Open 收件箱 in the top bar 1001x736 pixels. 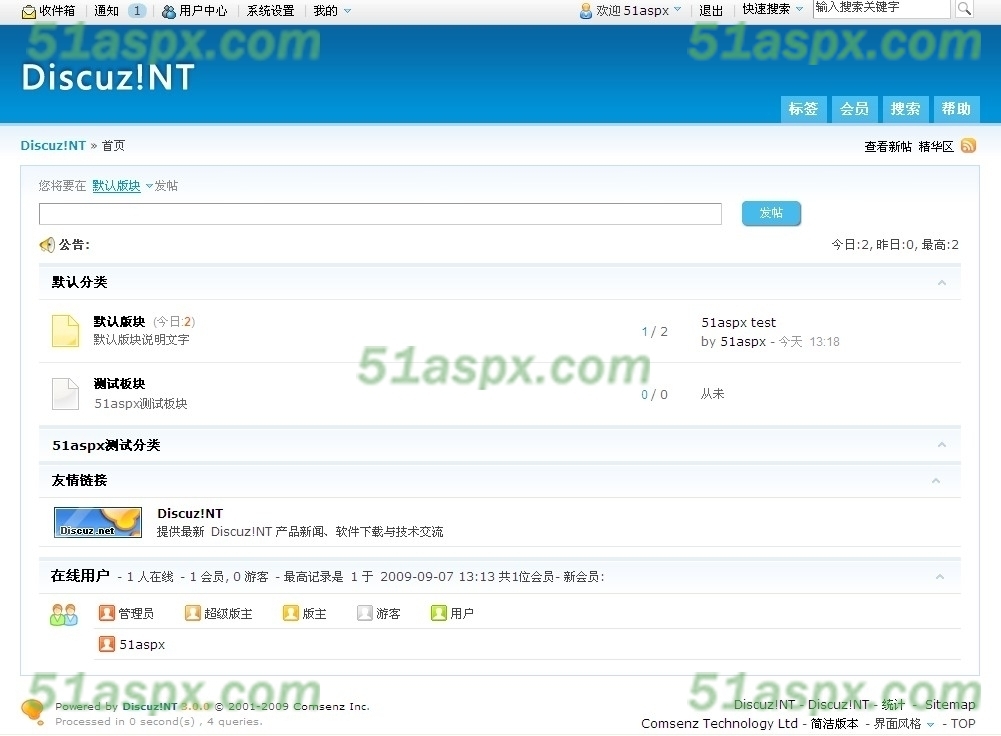click(57, 11)
